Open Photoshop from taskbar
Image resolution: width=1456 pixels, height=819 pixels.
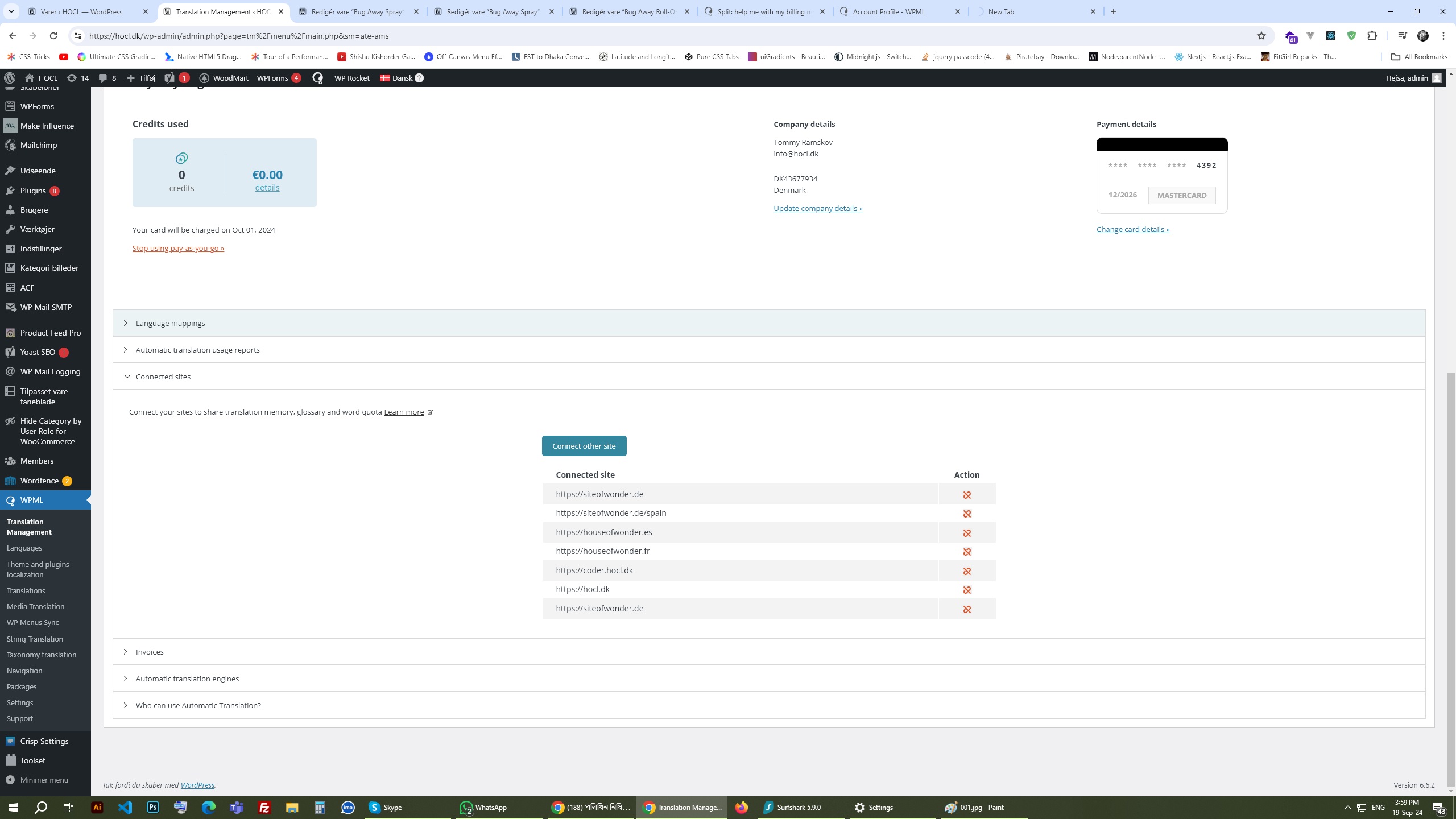click(x=153, y=807)
